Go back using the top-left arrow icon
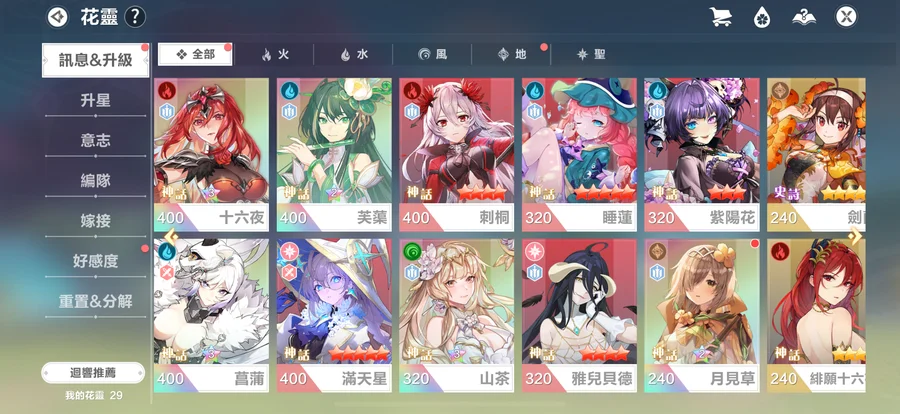Image resolution: width=900 pixels, height=414 pixels. point(57,17)
